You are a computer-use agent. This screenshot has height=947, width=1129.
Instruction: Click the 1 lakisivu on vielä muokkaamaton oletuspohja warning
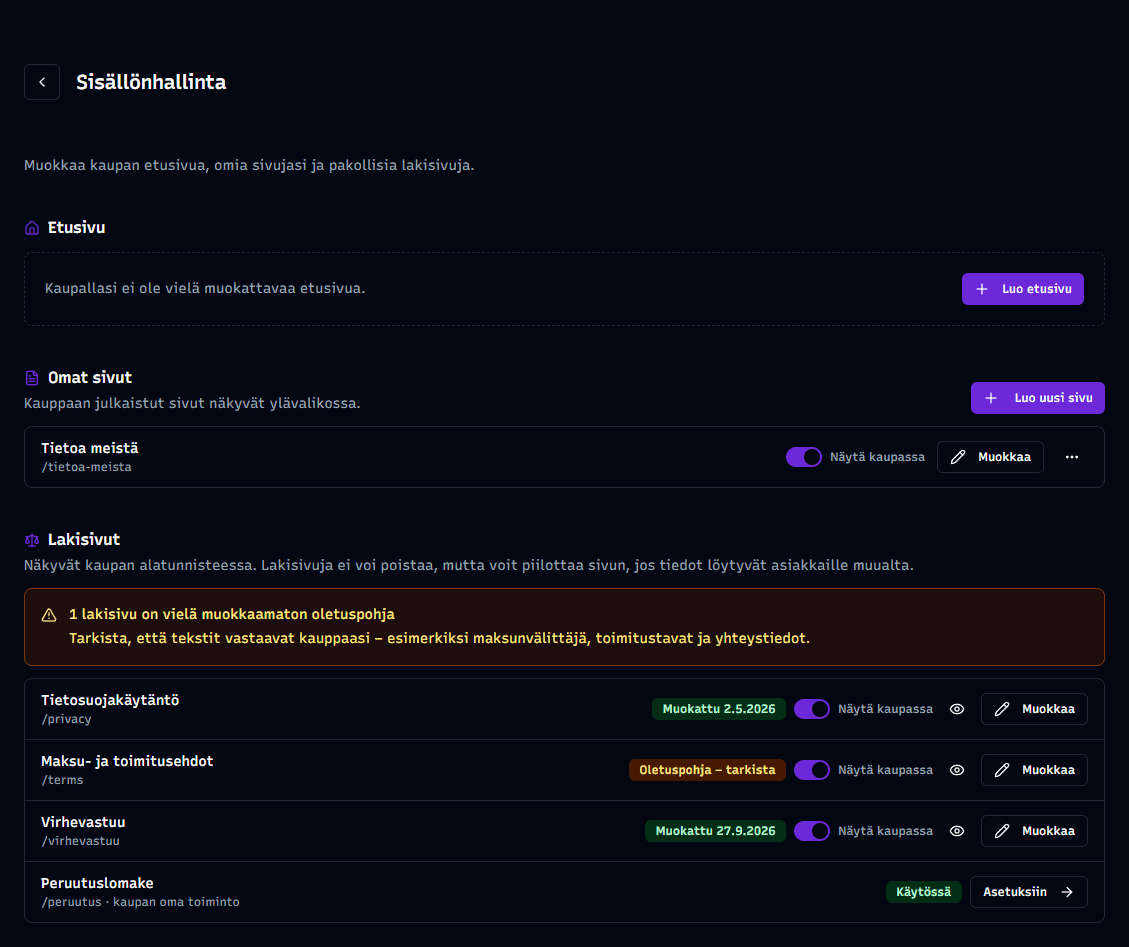(232, 615)
